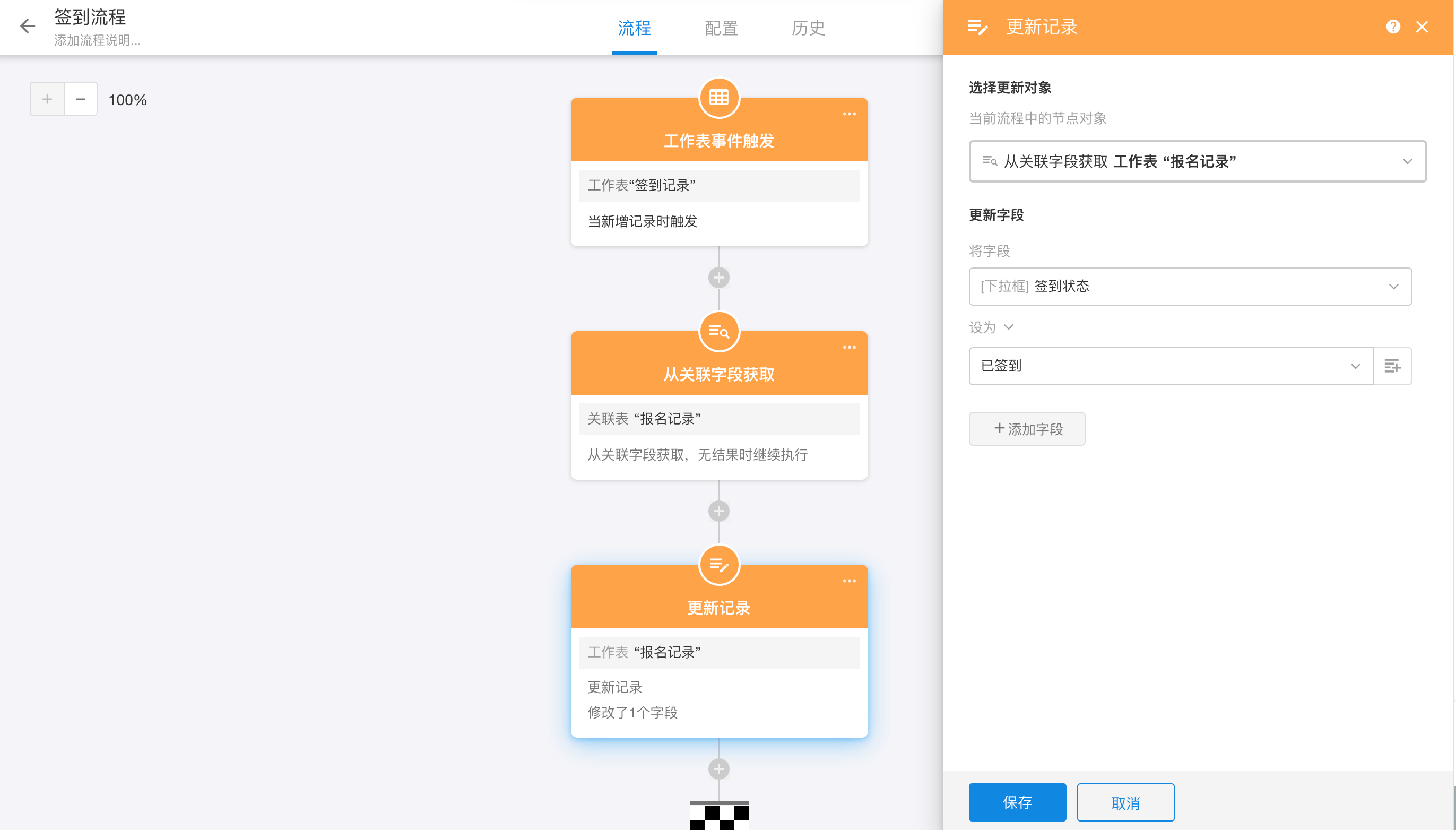Open more options on 从关联字段获取 node

click(849, 348)
